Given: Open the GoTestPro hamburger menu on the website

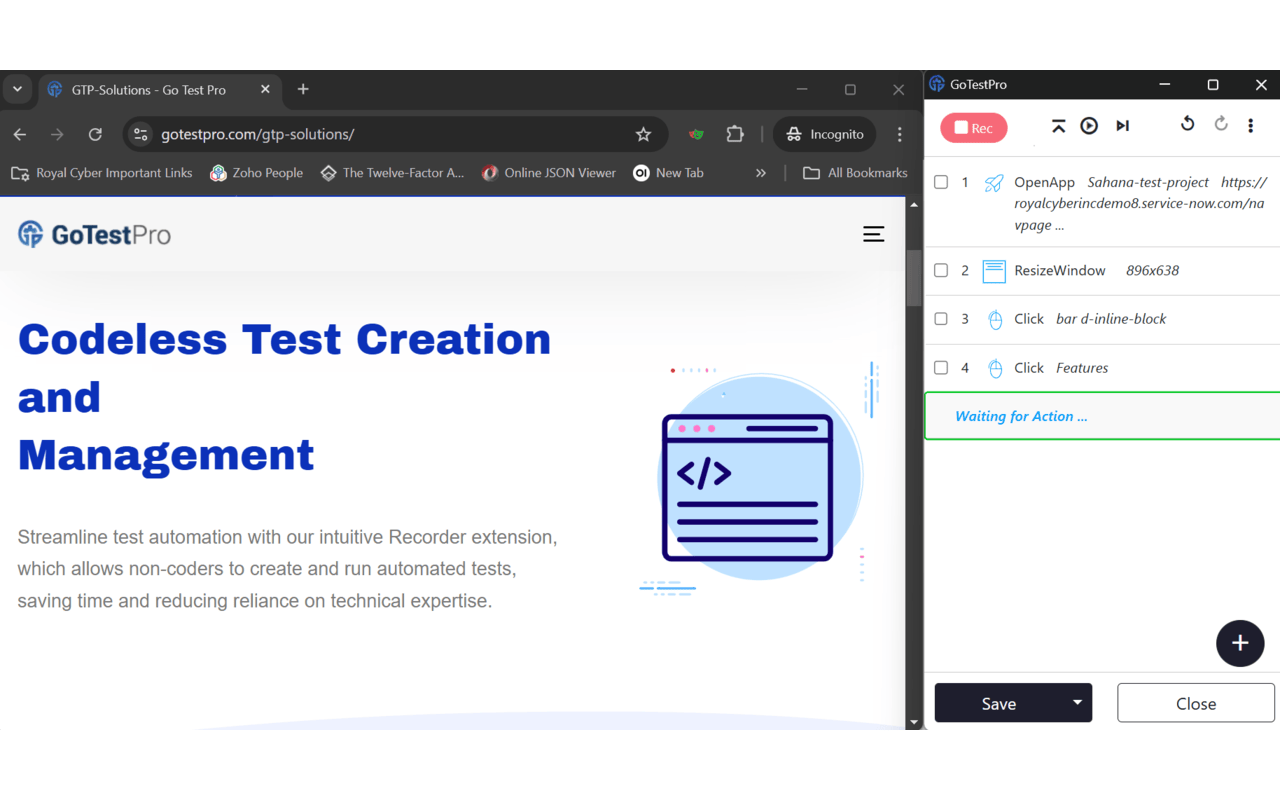Looking at the screenshot, I should coord(874,233).
